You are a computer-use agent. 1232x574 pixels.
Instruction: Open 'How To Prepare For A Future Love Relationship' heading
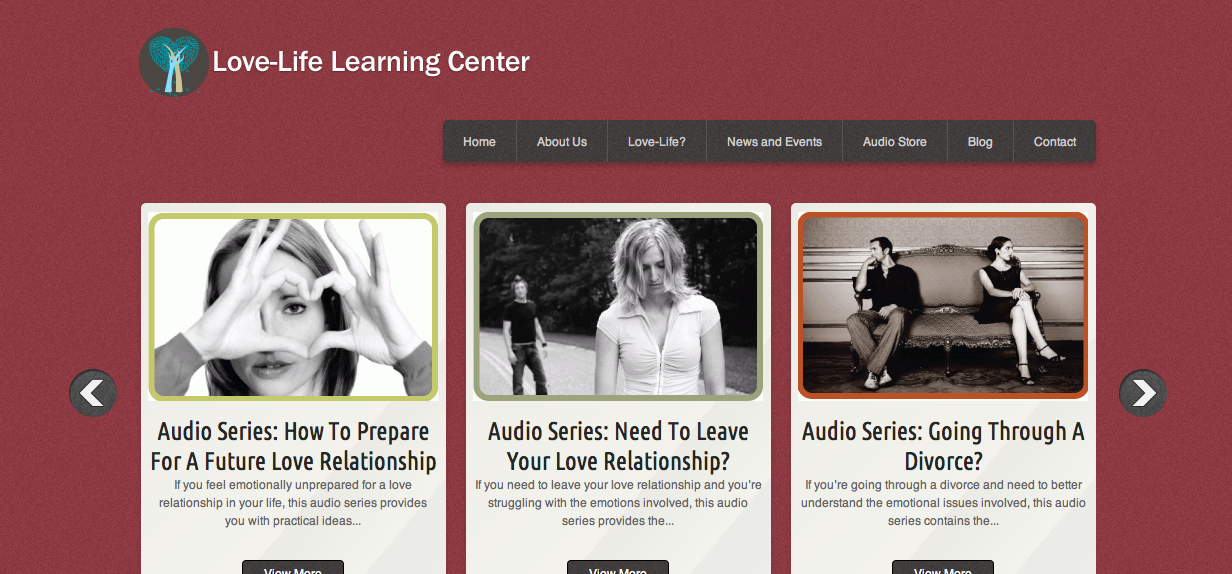pos(293,446)
